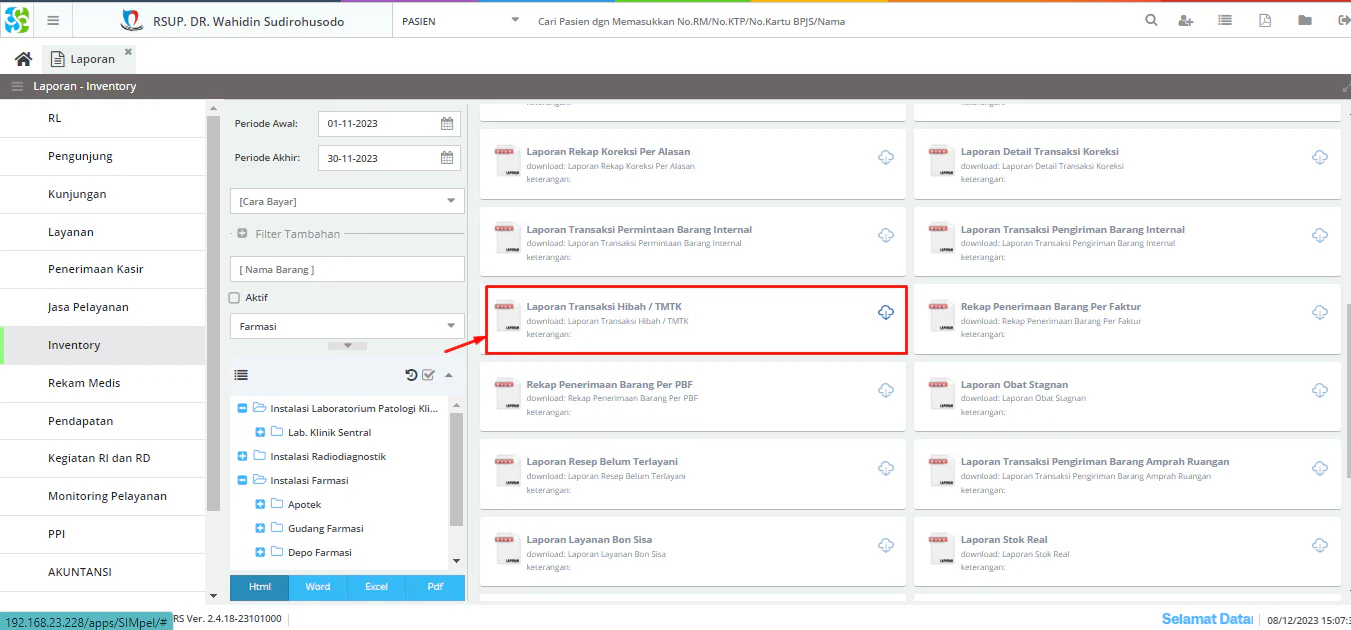
Task: Click the category sidebar scrollbar down arrow
Action: tap(212, 595)
